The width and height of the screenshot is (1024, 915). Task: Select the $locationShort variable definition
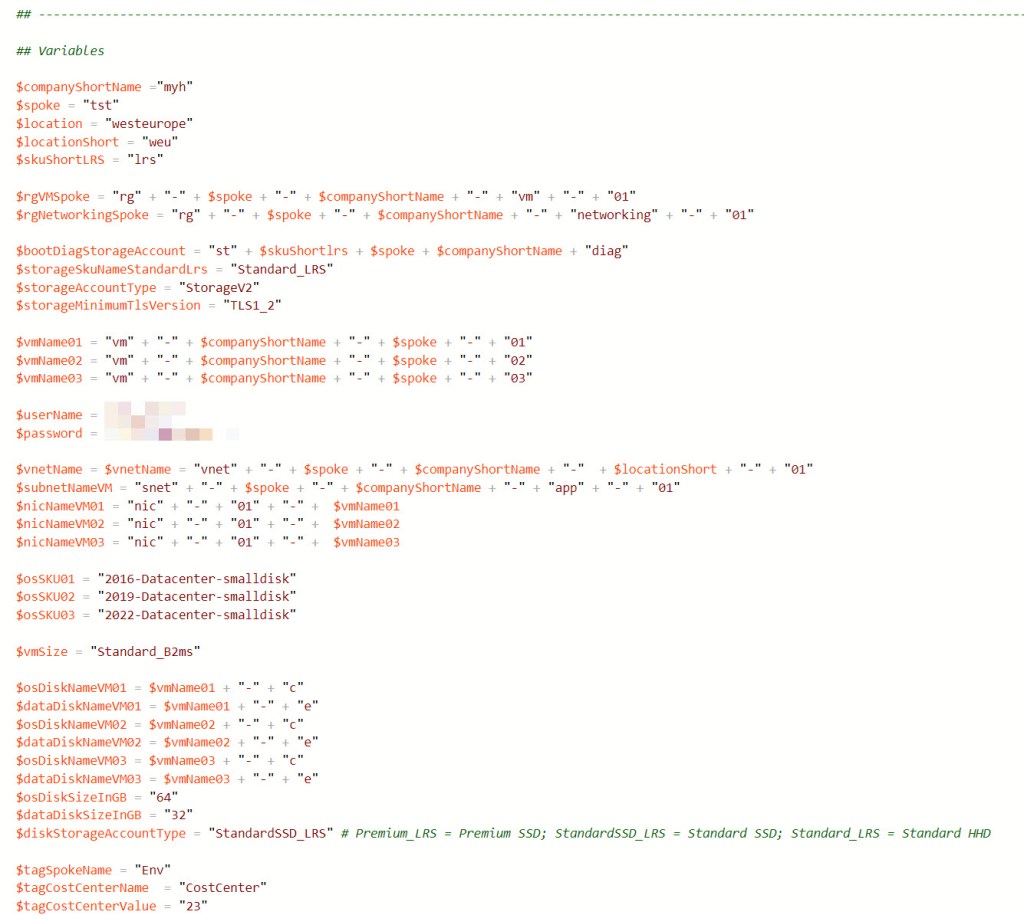tap(62, 142)
